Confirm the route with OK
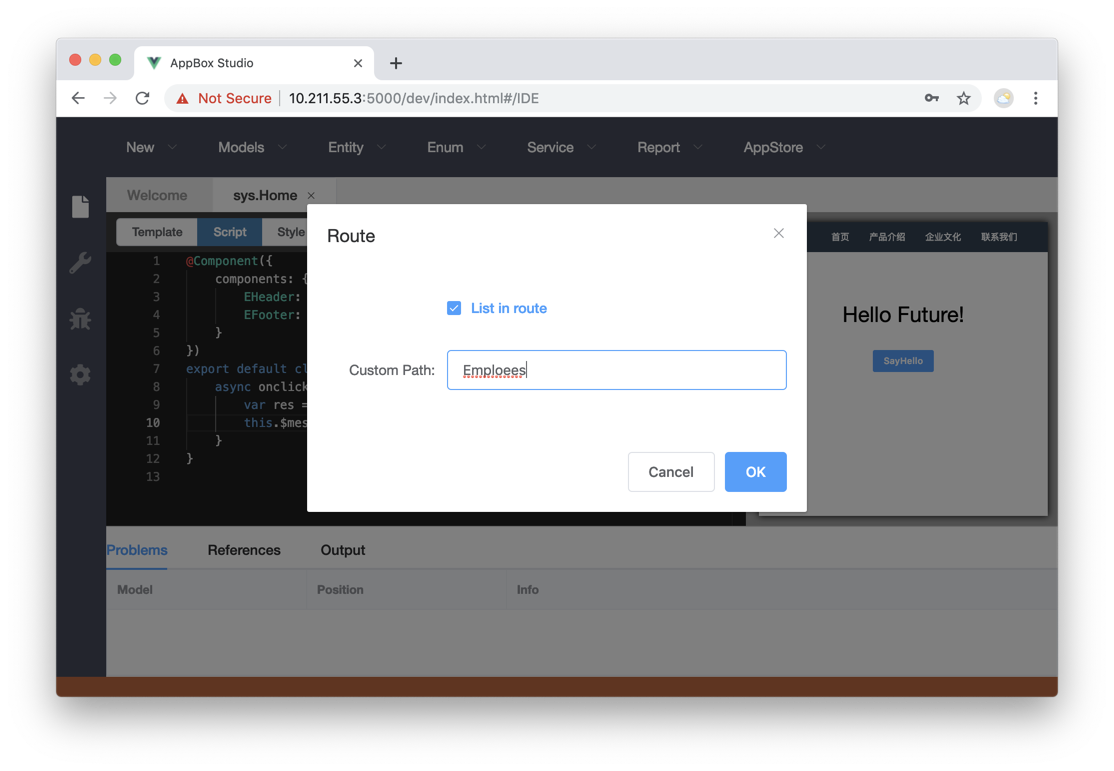 click(x=755, y=472)
